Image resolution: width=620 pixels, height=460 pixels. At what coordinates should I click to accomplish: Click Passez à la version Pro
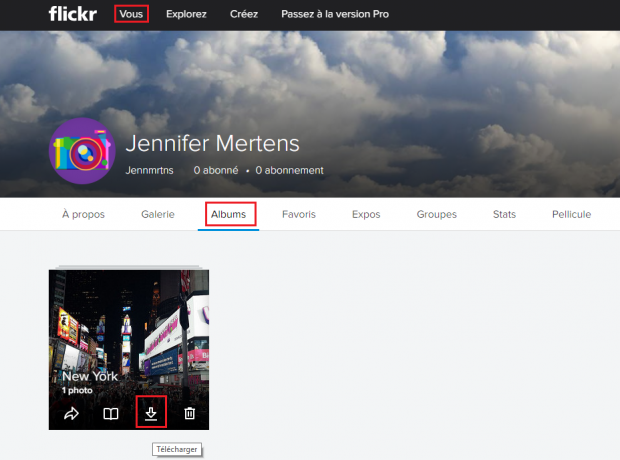[335, 14]
